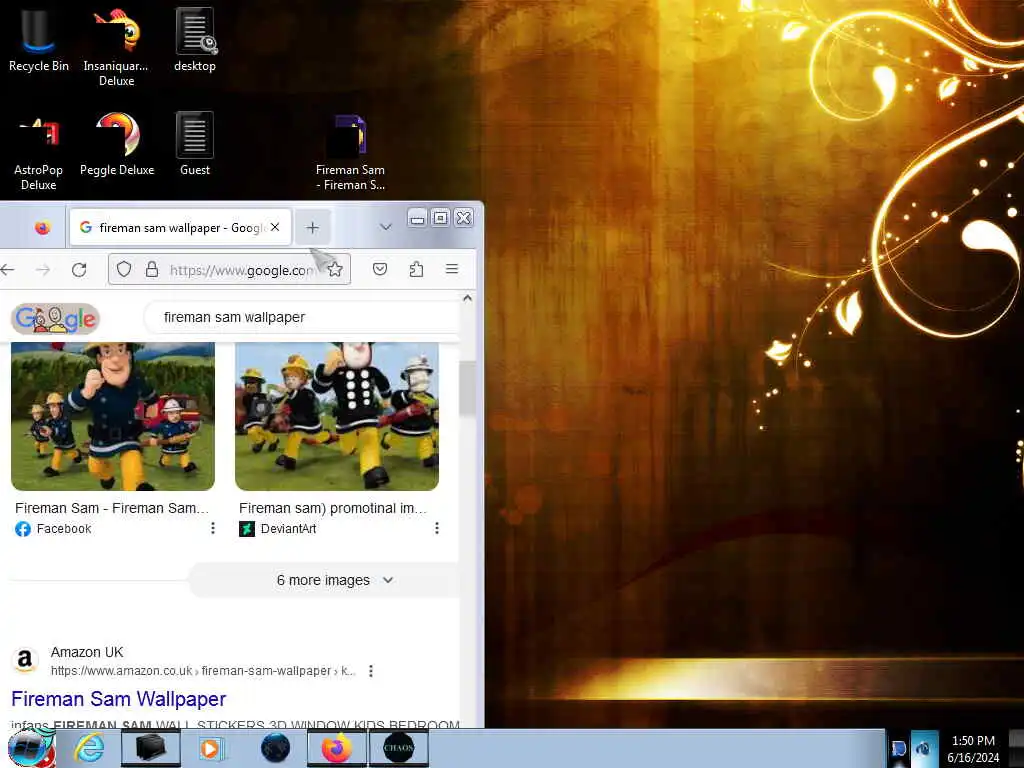Click the Firefox pinned tab icon
Image resolution: width=1024 pixels, height=768 pixels.
42,227
